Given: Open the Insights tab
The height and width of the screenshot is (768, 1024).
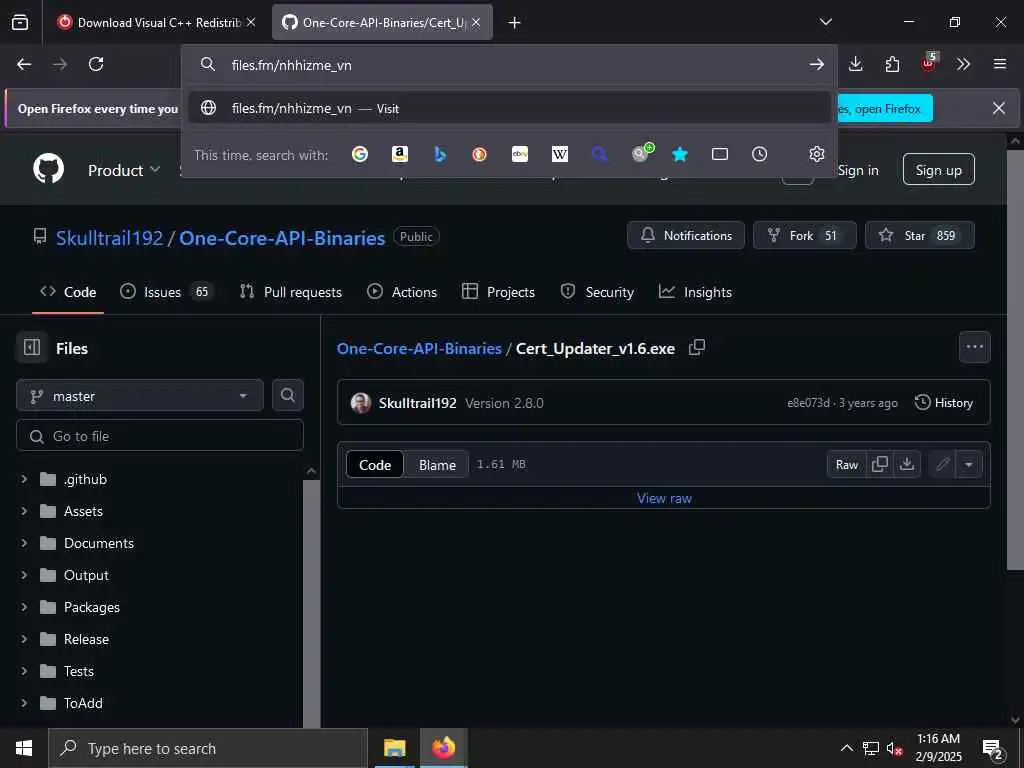Looking at the screenshot, I should point(696,292).
